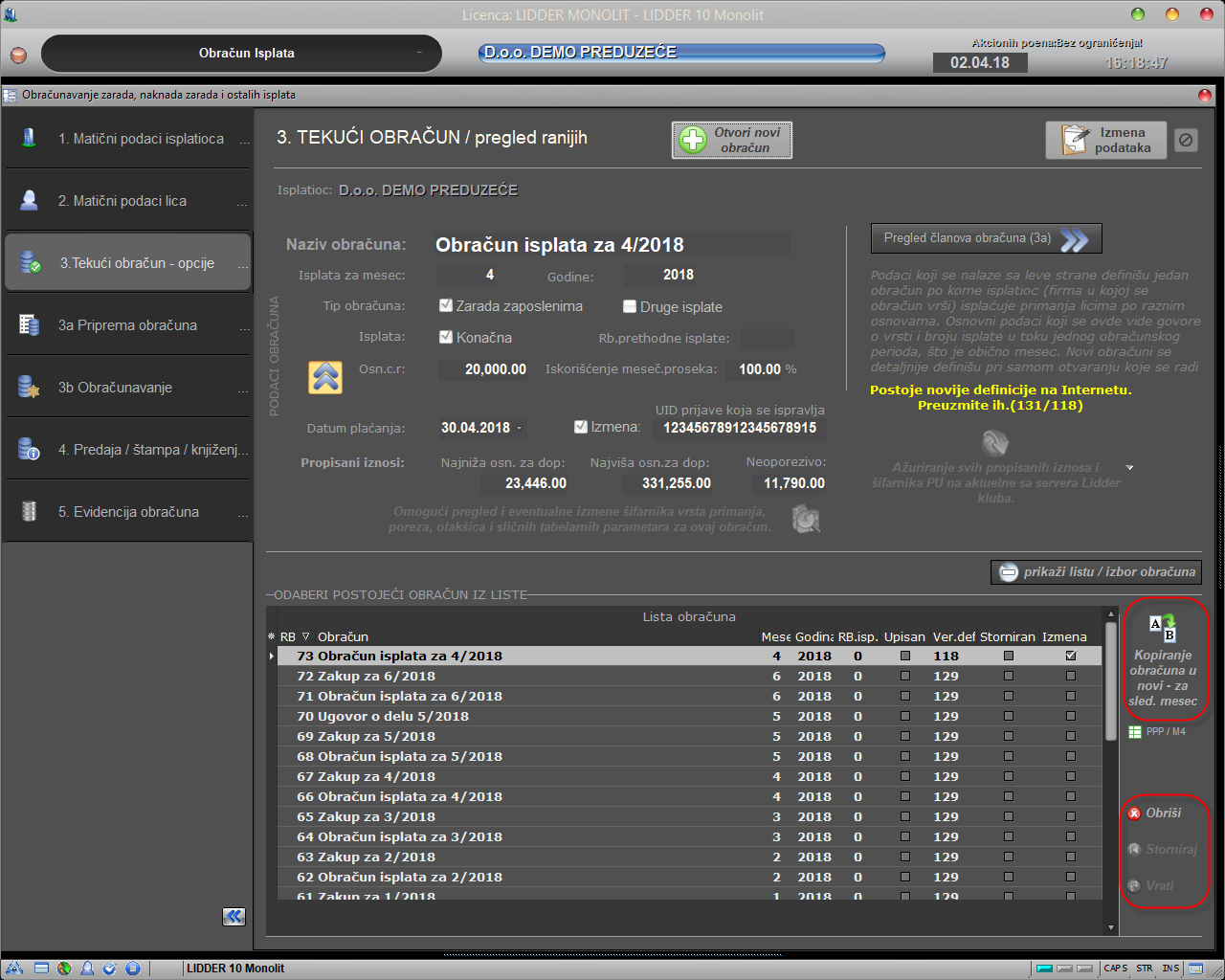Click the green plus icon for new obračun
Image resolution: width=1225 pixels, height=980 pixels.
(x=692, y=140)
